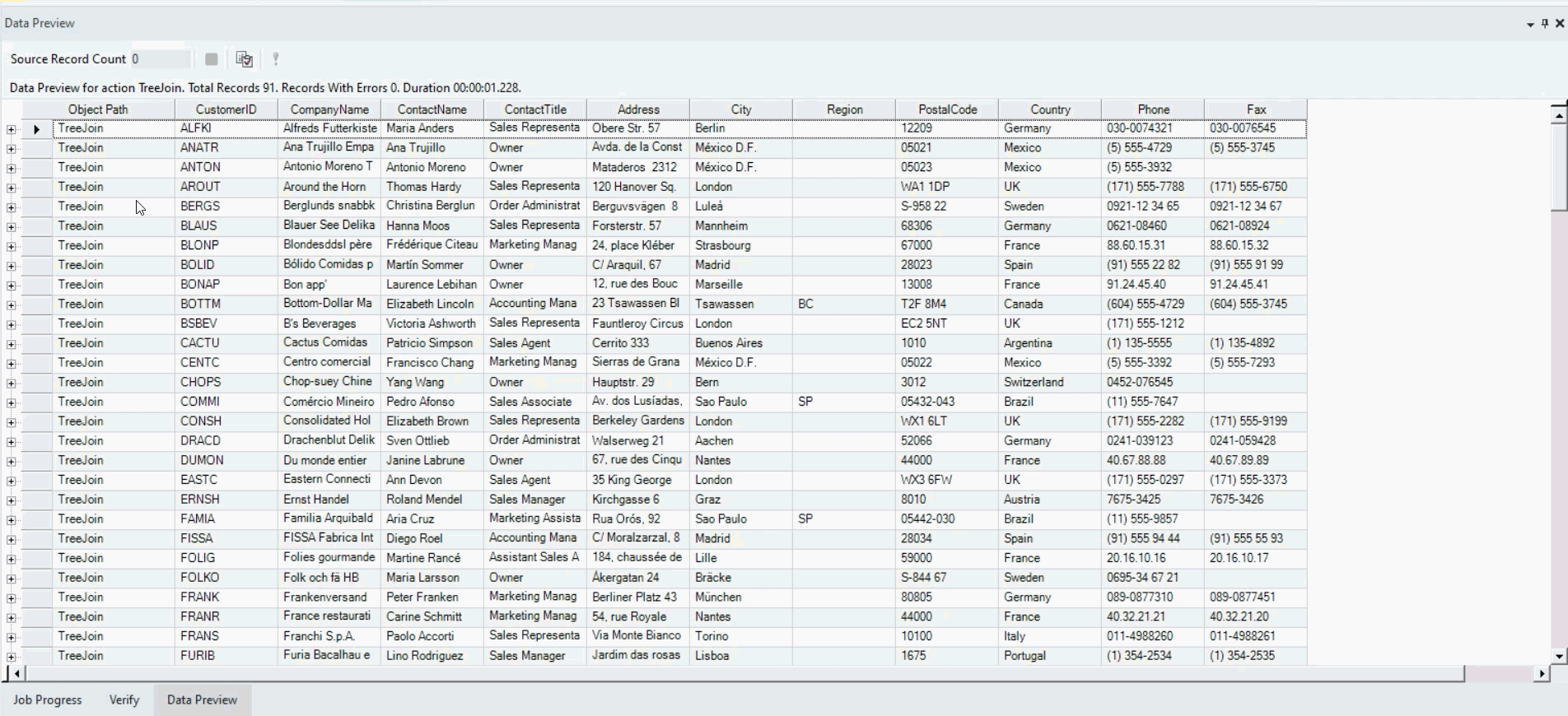
Task: Click the horizontal scrollbar thumb
Action: pos(744,673)
